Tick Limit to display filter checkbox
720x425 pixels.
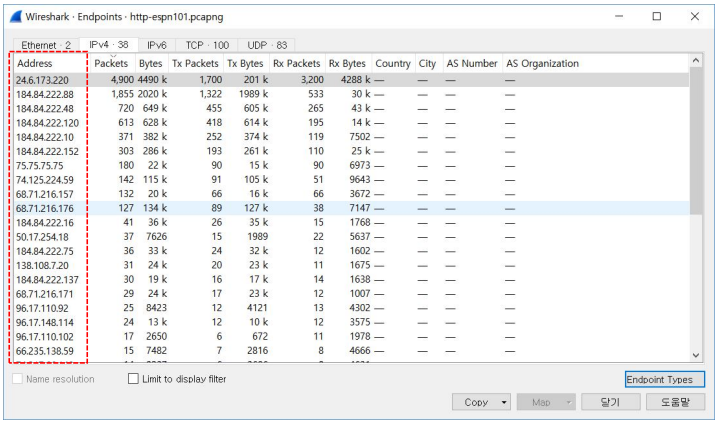(133, 379)
